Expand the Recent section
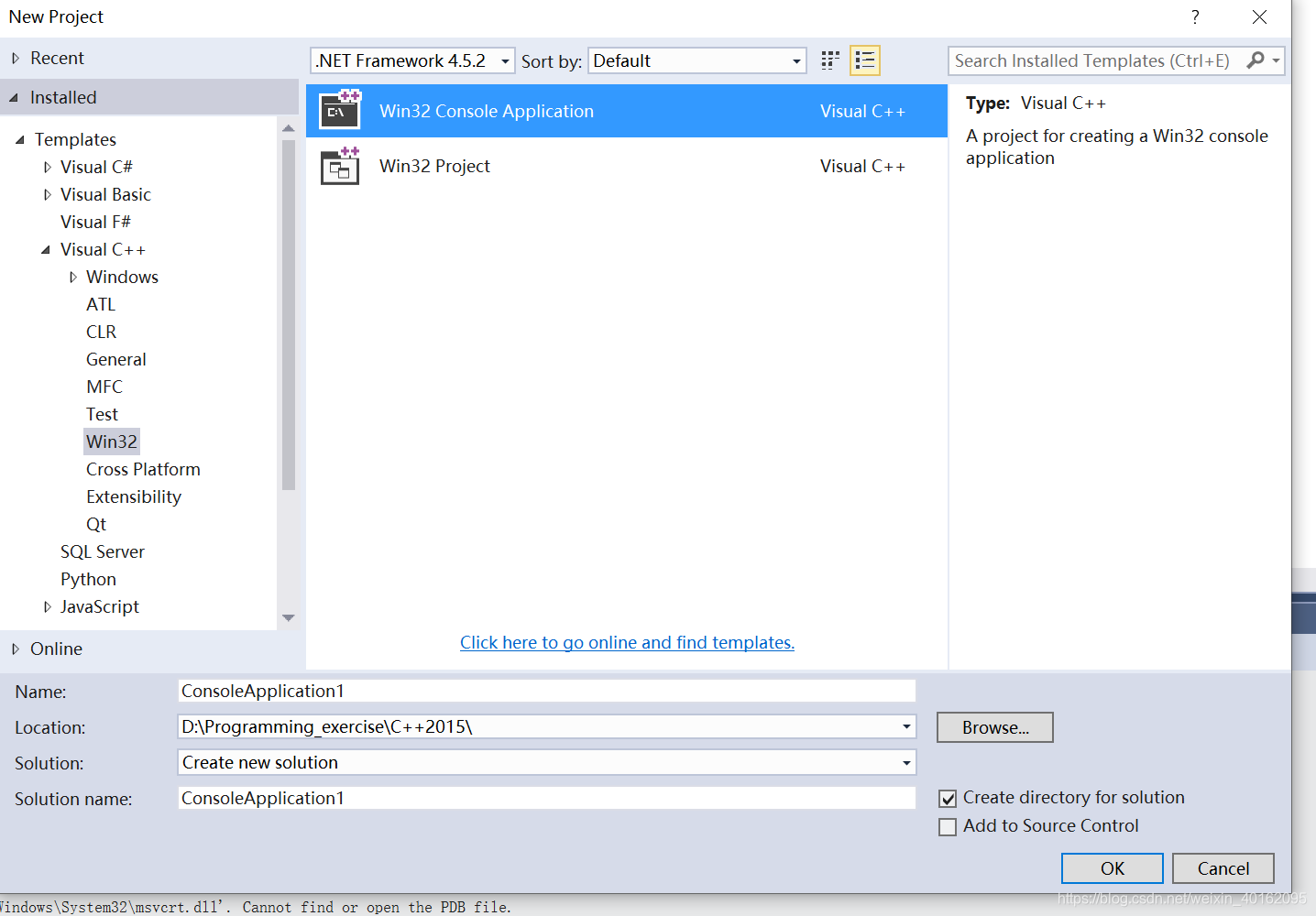The width and height of the screenshot is (1316, 916). (16, 58)
